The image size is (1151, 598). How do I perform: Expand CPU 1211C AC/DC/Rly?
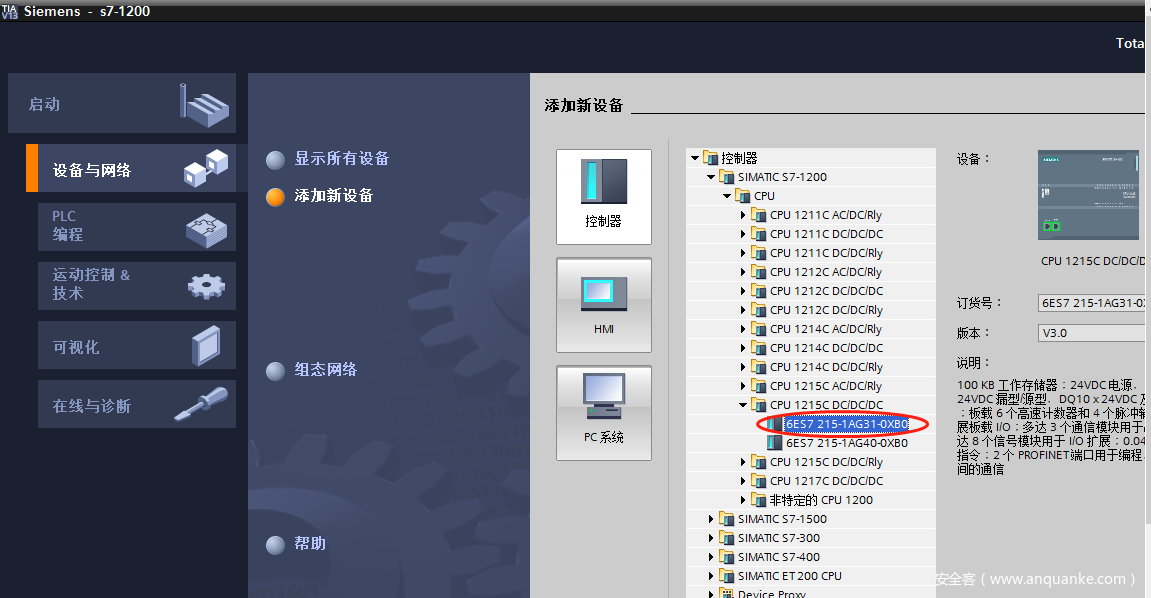pyautogui.click(x=743, y=215)
